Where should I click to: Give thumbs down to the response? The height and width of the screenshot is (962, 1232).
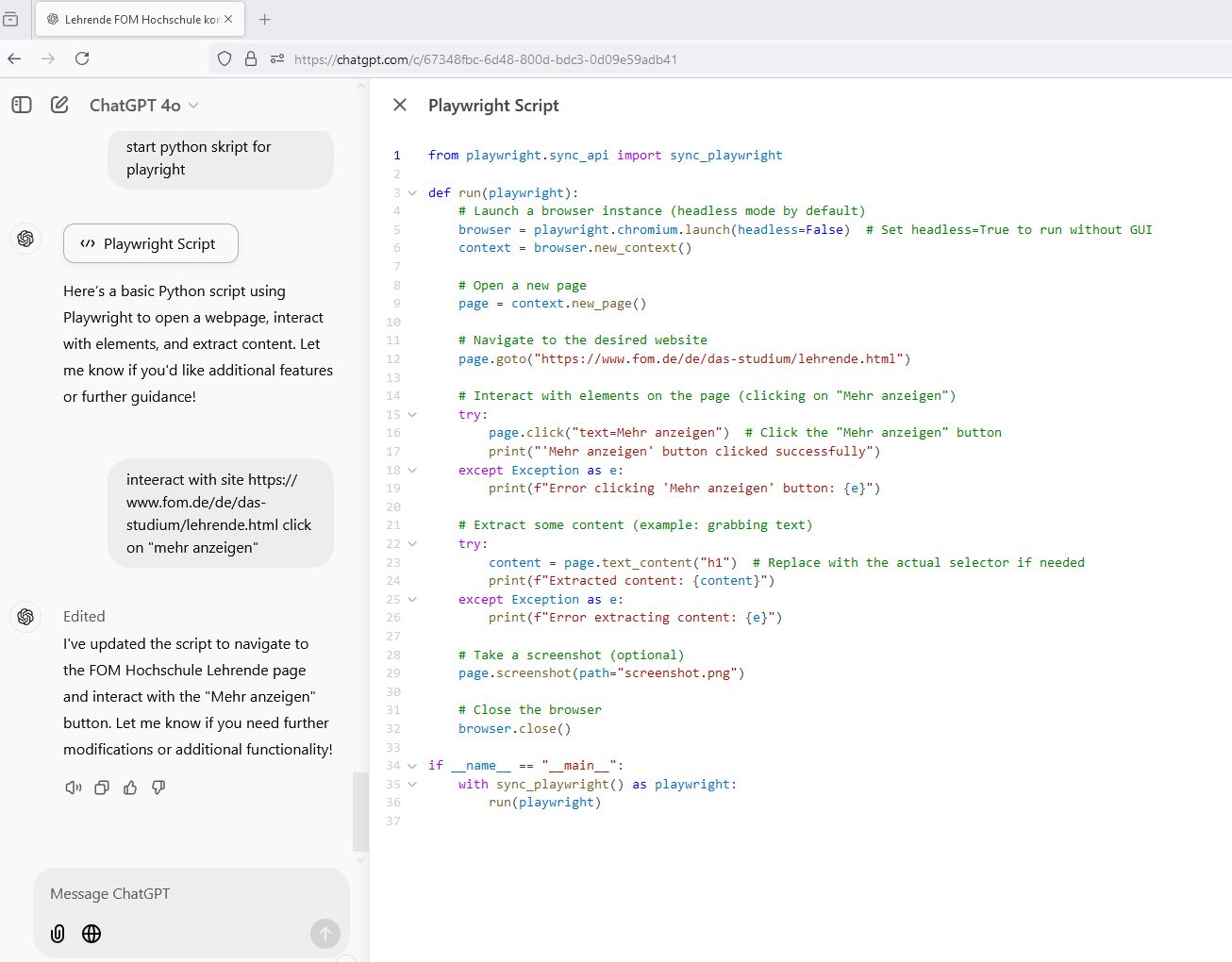[x=158, y=788]
